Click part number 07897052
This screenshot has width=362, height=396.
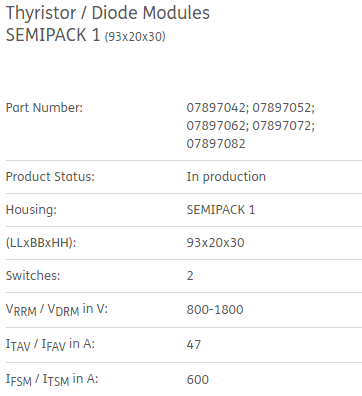[x=283, y=108]
